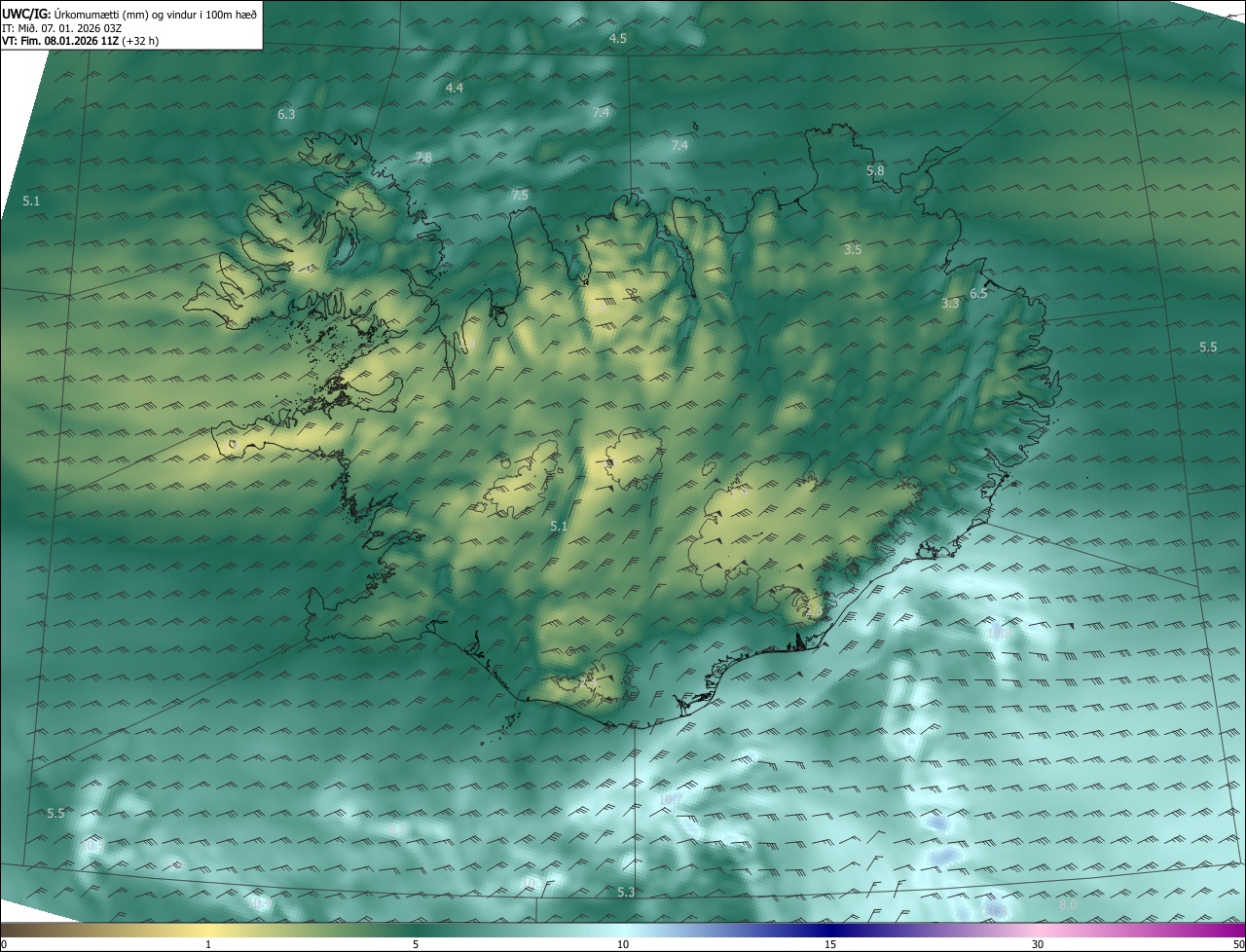Image resolution: width=1246 pixels, height=952 pixels.
Task: Click the 6.5 value label on the map
Action: [x=978, y=294]
